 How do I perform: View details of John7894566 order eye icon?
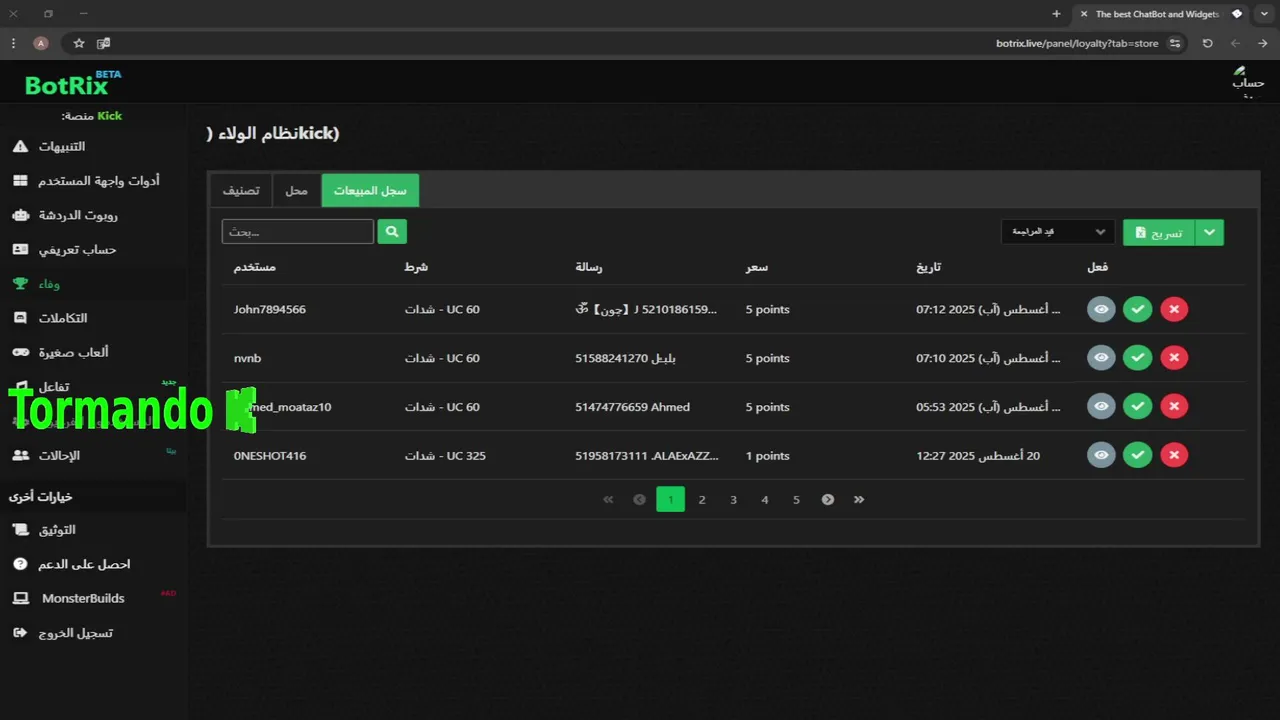pos(1101,310)
